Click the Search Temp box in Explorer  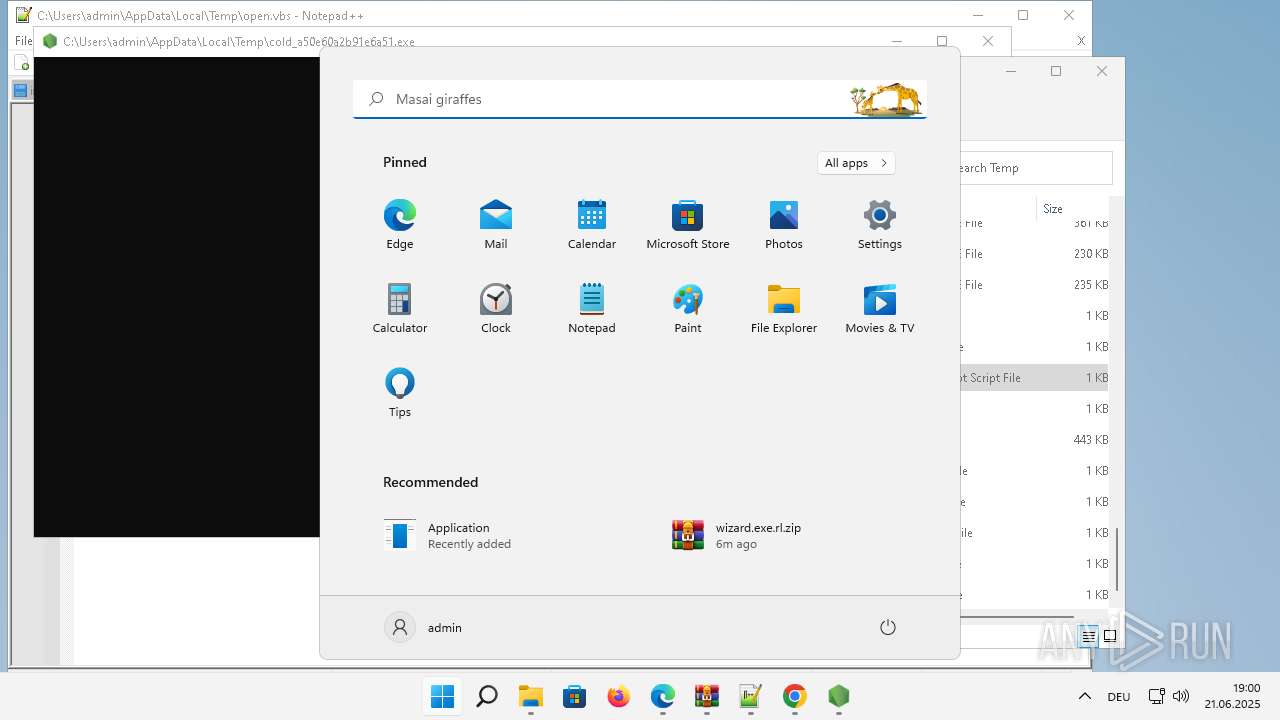coord(1036,168)
